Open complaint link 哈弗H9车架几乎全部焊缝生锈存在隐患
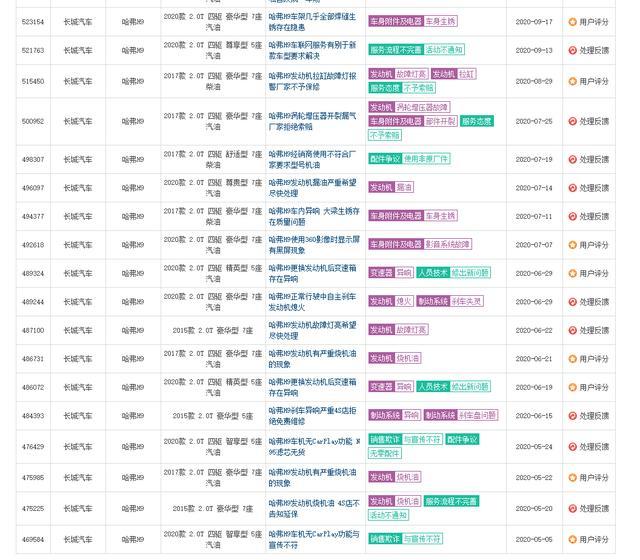 (x=312, y=22)
